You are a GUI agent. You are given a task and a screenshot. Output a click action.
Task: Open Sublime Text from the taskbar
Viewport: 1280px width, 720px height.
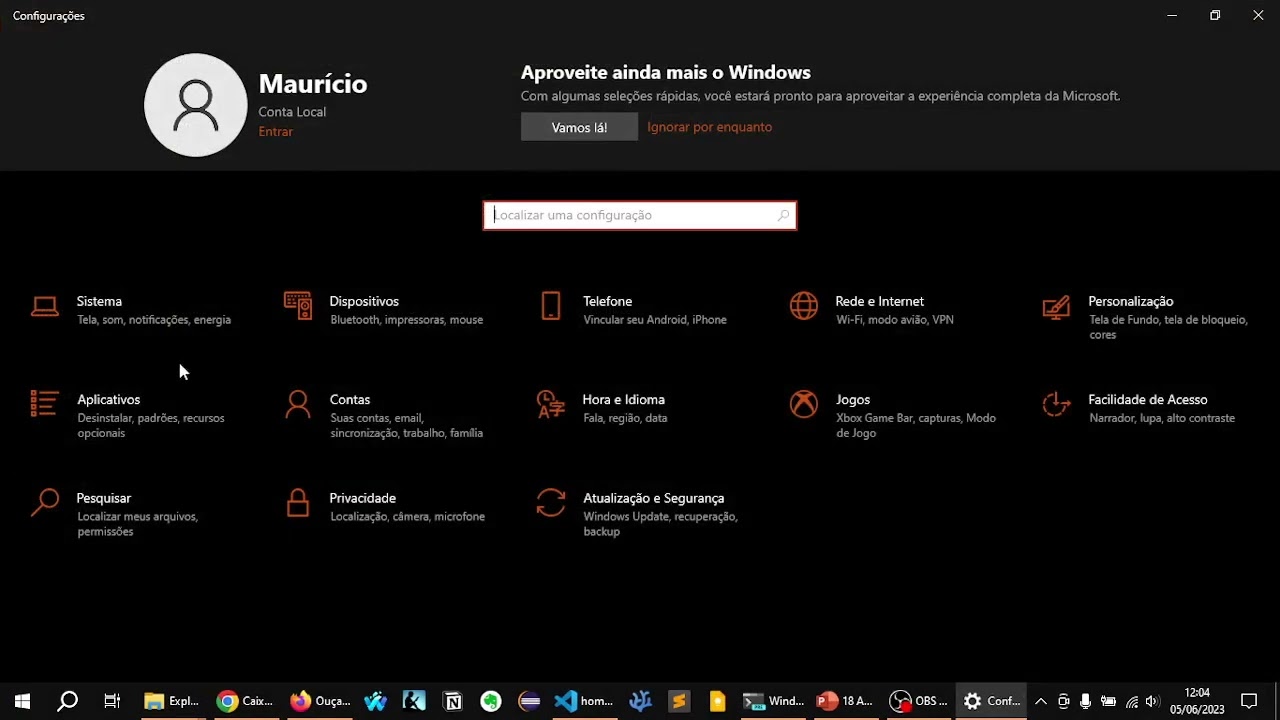[678, 701]
